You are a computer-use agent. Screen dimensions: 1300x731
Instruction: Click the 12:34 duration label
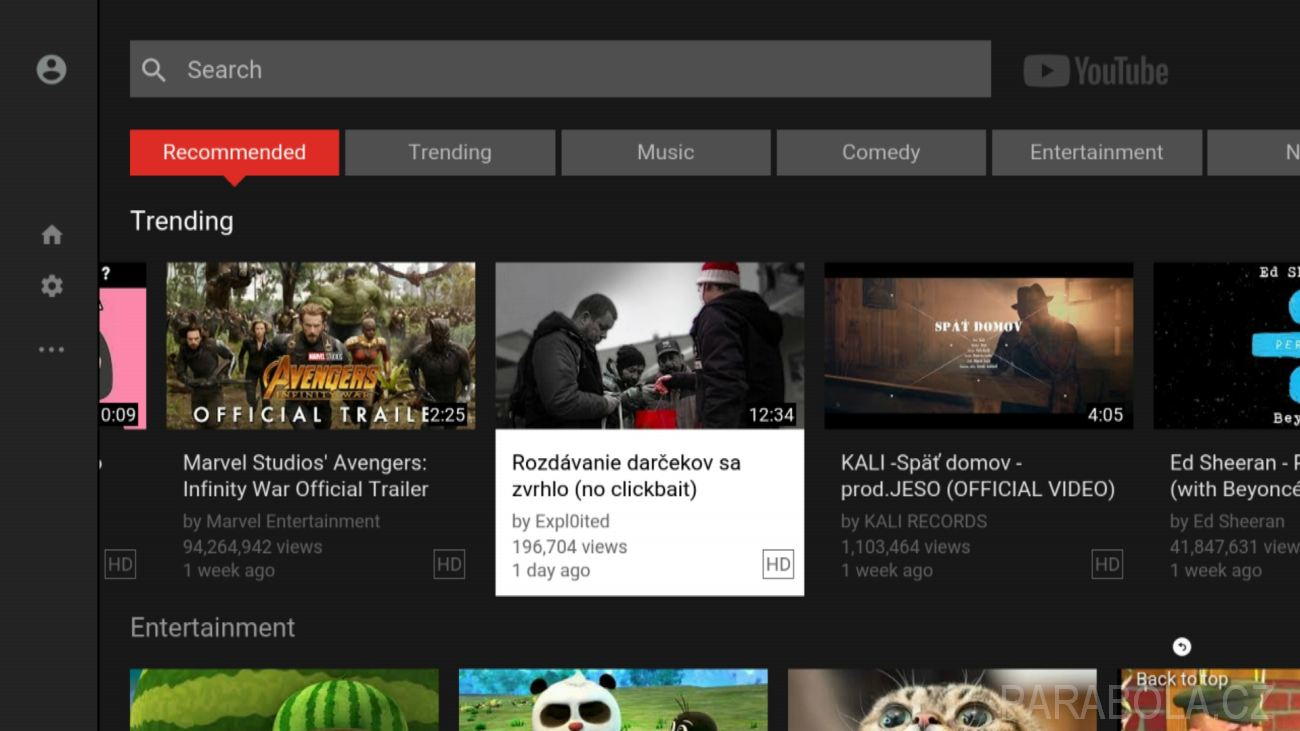pyautogui.click(x=772, y=414)
